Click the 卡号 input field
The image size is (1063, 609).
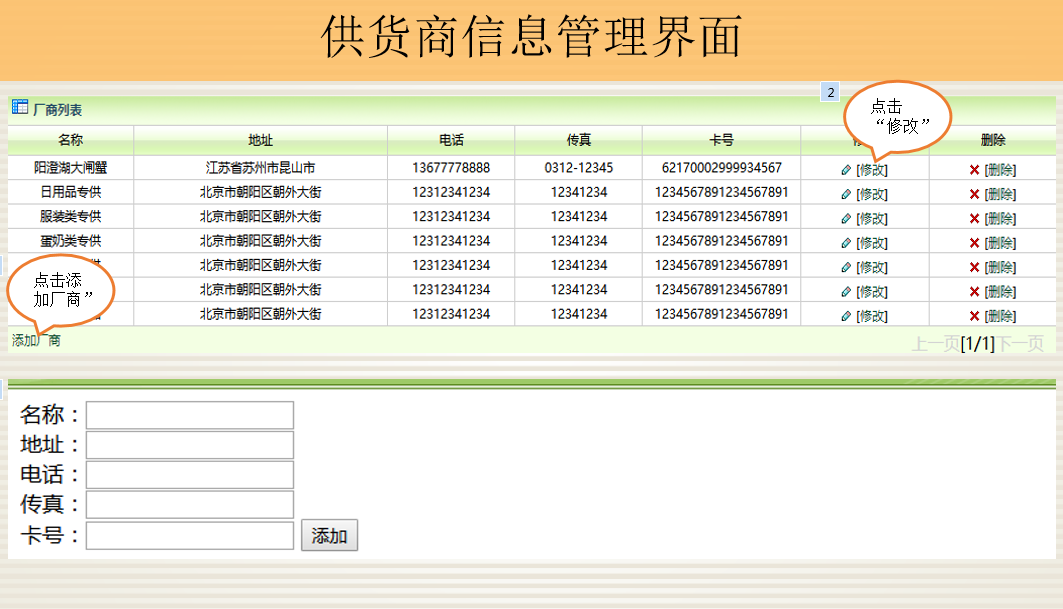(190, 535)
